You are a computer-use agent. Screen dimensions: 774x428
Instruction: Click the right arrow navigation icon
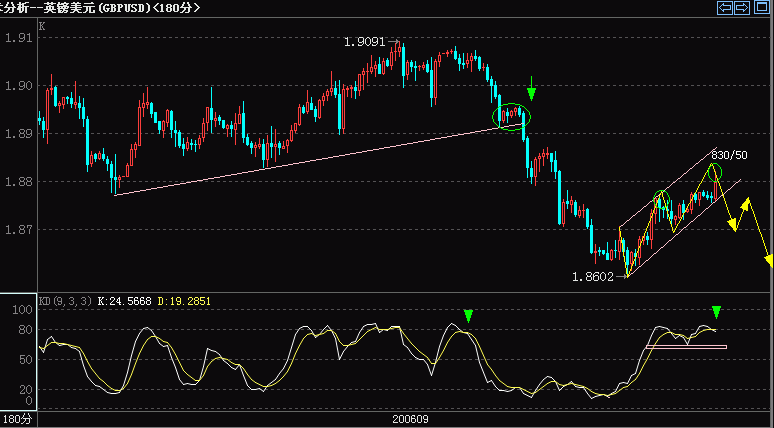tap(742, 7)
